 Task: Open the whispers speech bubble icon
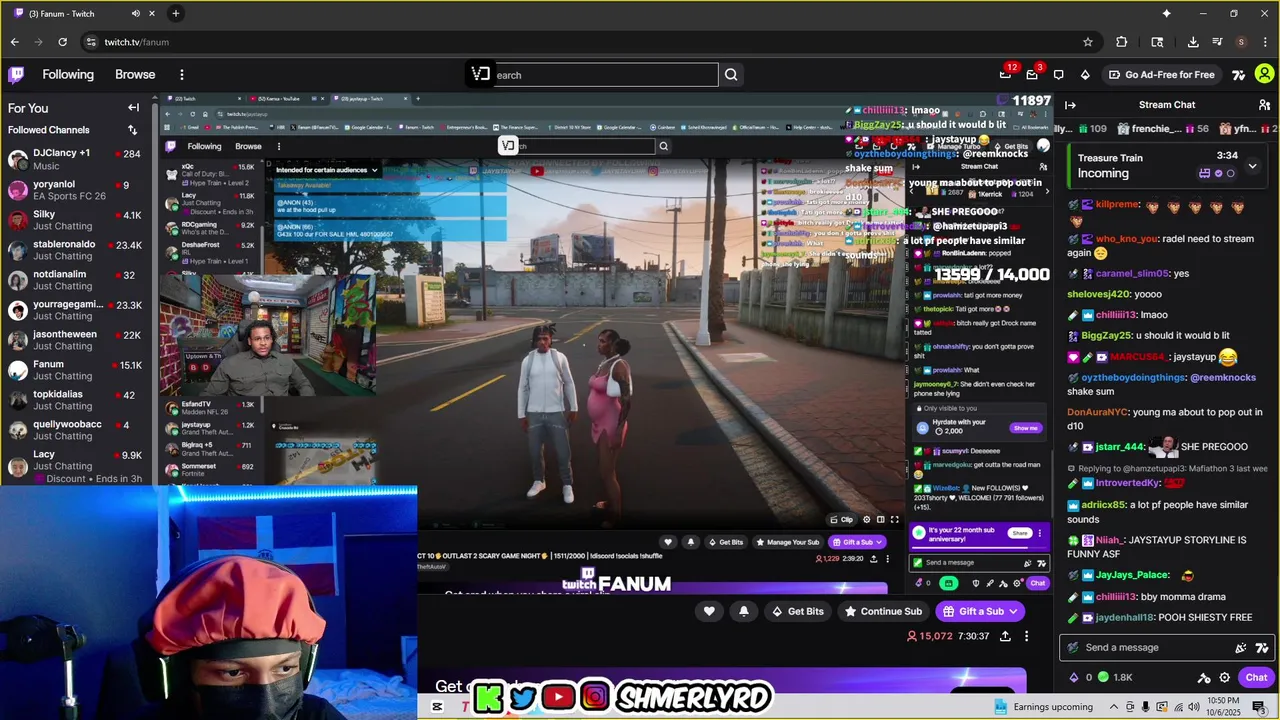[x=1059, y=74]
